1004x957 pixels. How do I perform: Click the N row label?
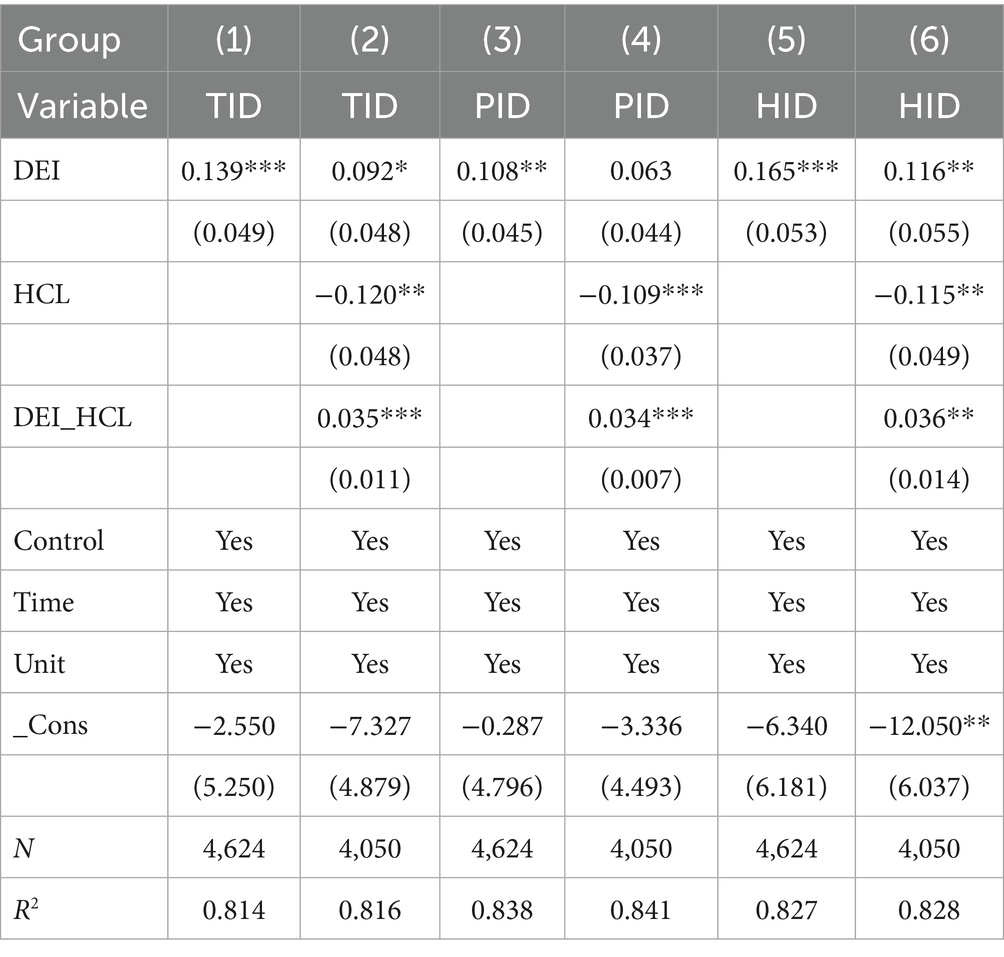[x=23, y=849]
